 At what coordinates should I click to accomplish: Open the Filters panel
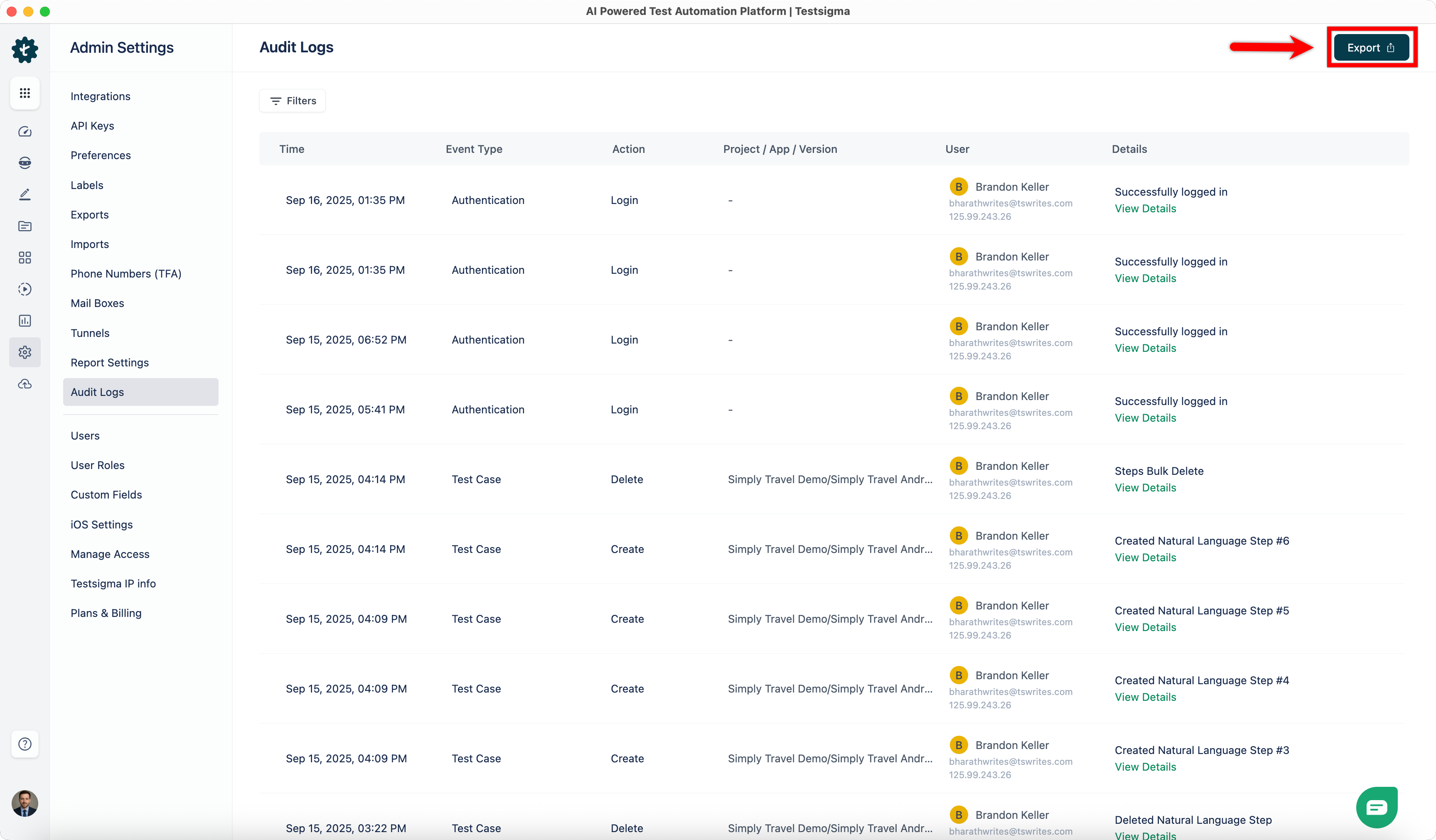click(x=292, y=100)
